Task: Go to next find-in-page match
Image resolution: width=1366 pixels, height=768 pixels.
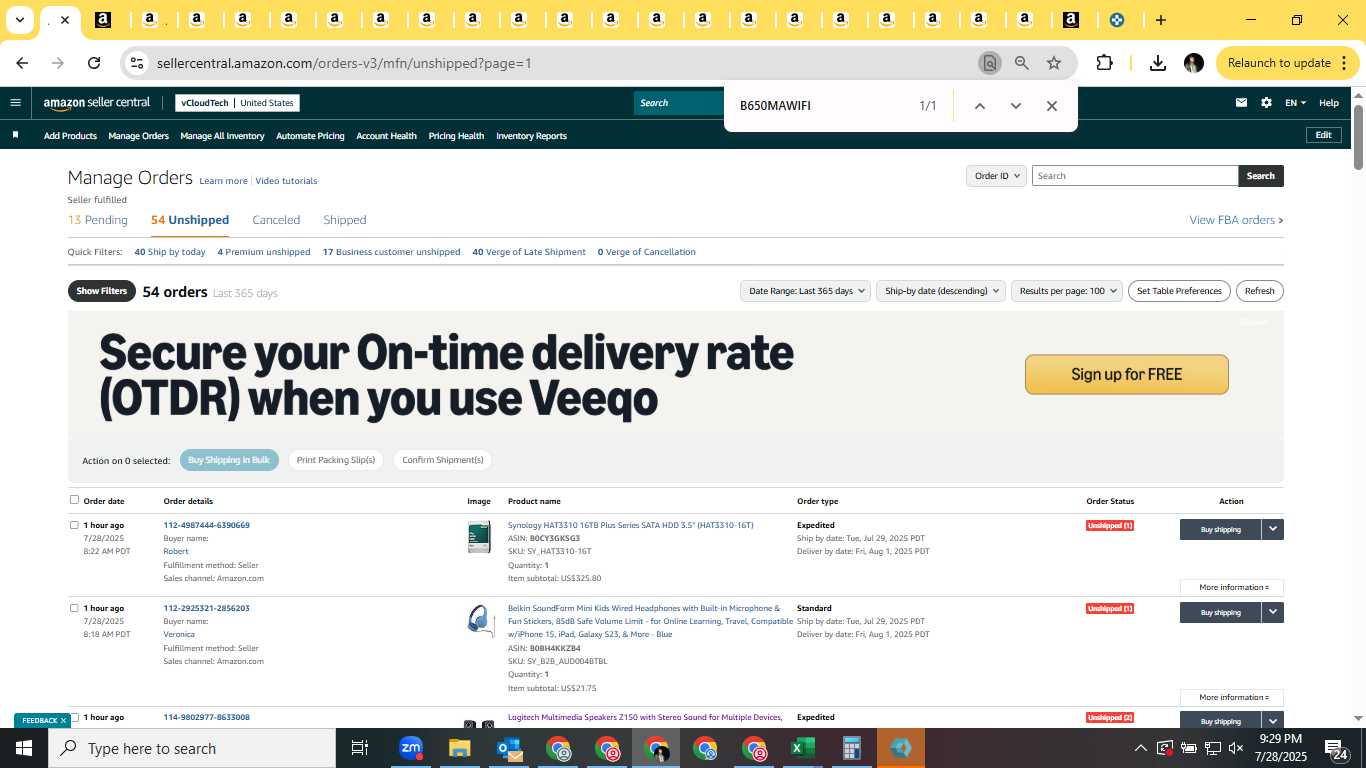Action: click(x=1015, y=106)
